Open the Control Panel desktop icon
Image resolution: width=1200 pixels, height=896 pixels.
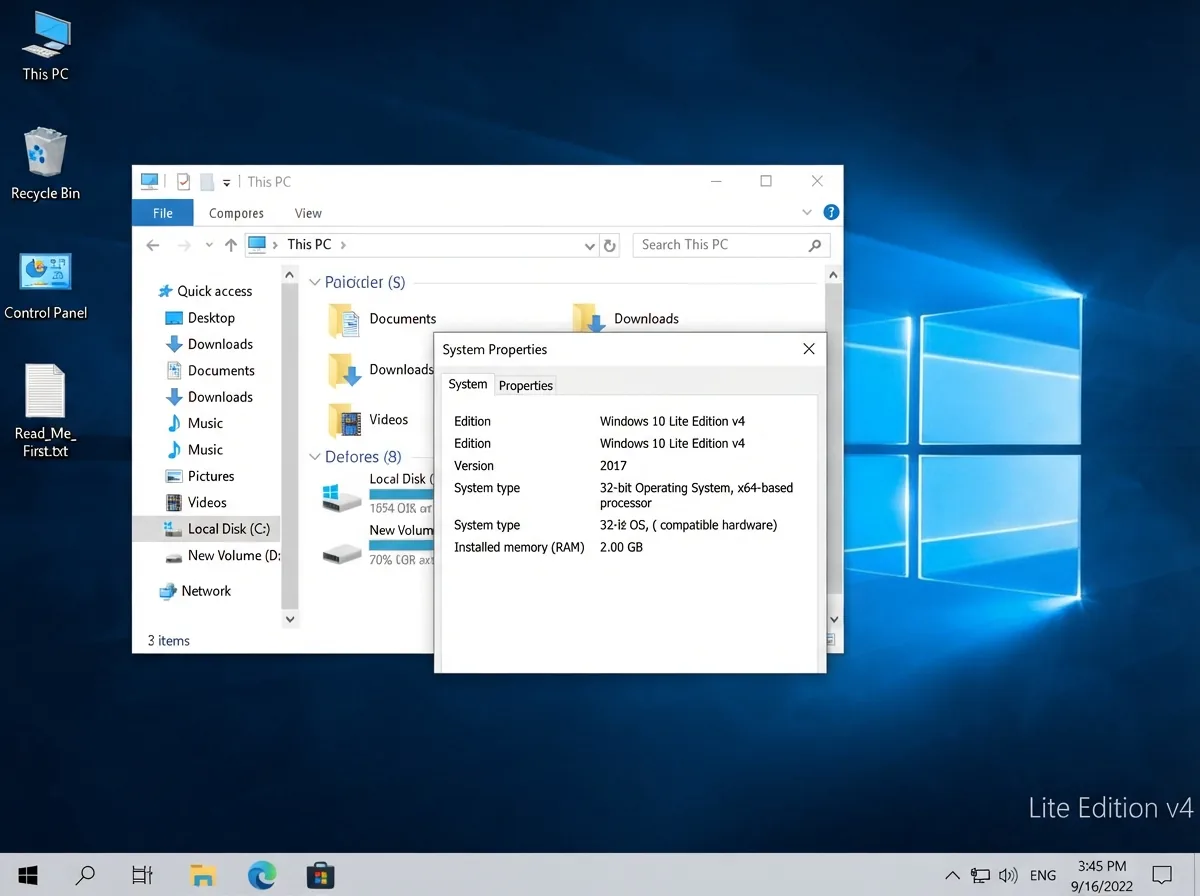[x=46, y=284]
